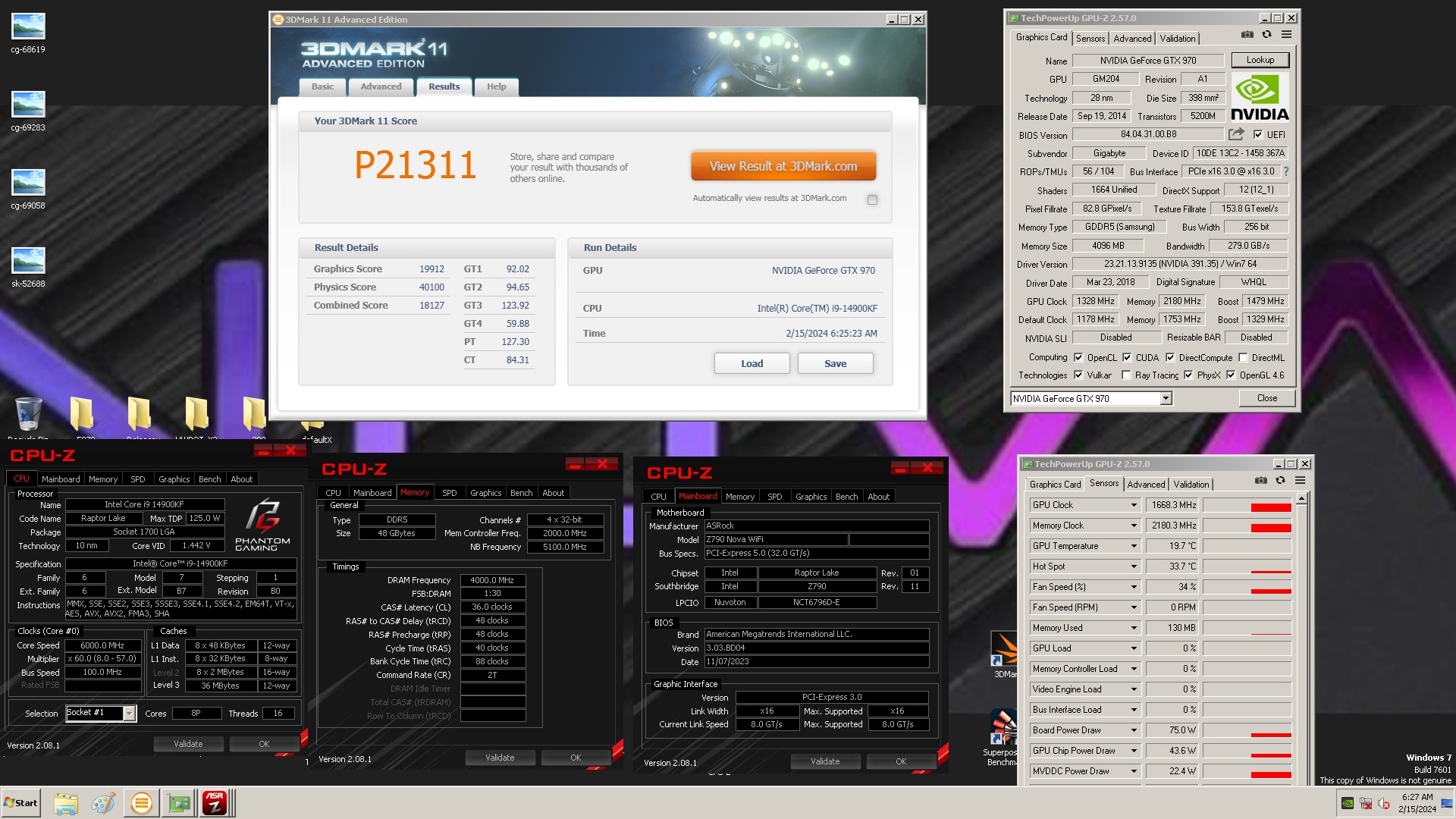Screen dimensions: 1456x819
Task: Open the Fan Speed (RPM) sensor dropdown
Action: click(x=1134, y=607)
